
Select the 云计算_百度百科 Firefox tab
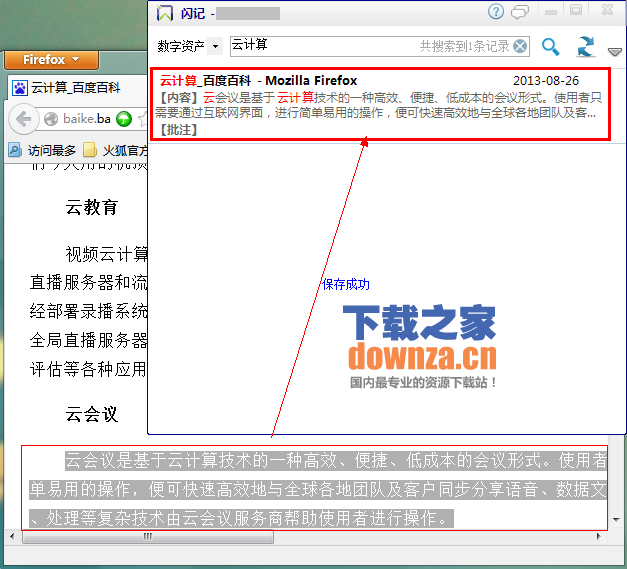[78, 87]
